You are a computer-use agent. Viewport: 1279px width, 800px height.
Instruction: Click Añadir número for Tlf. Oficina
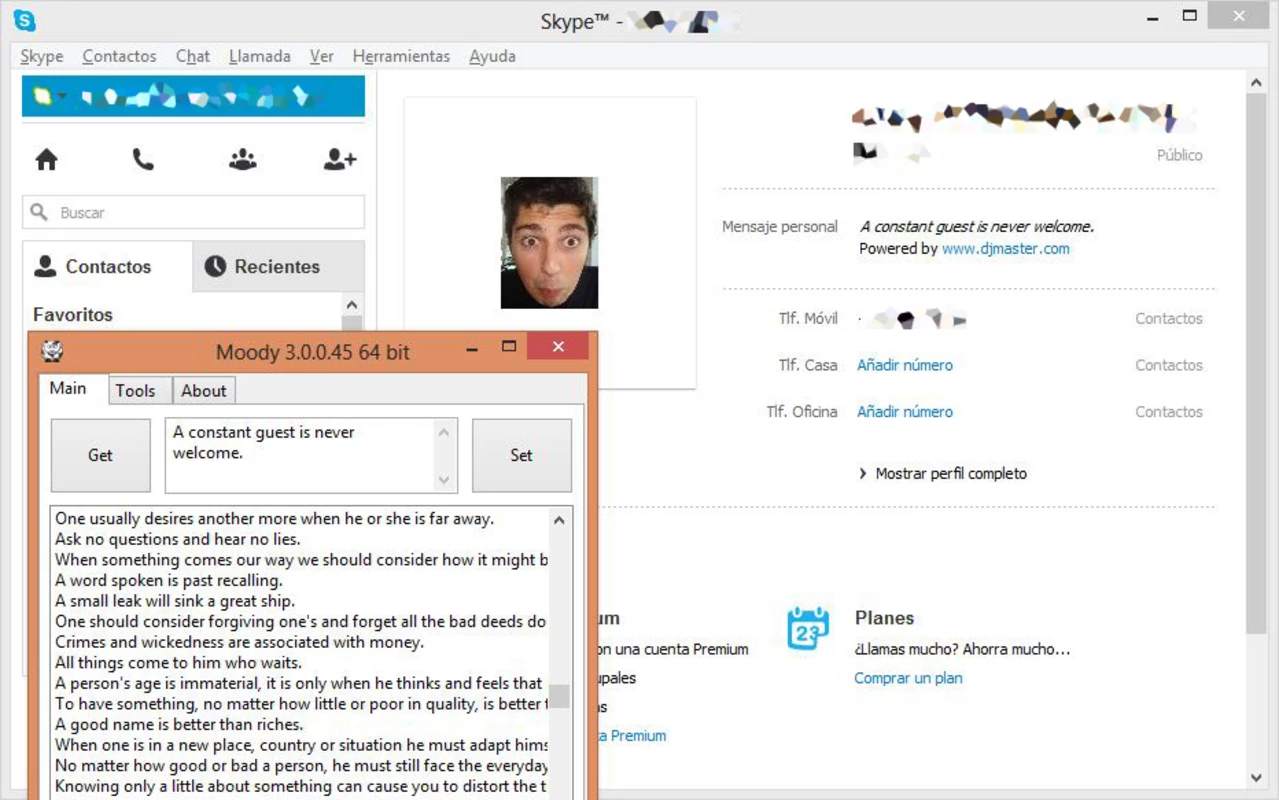[904, 411]
